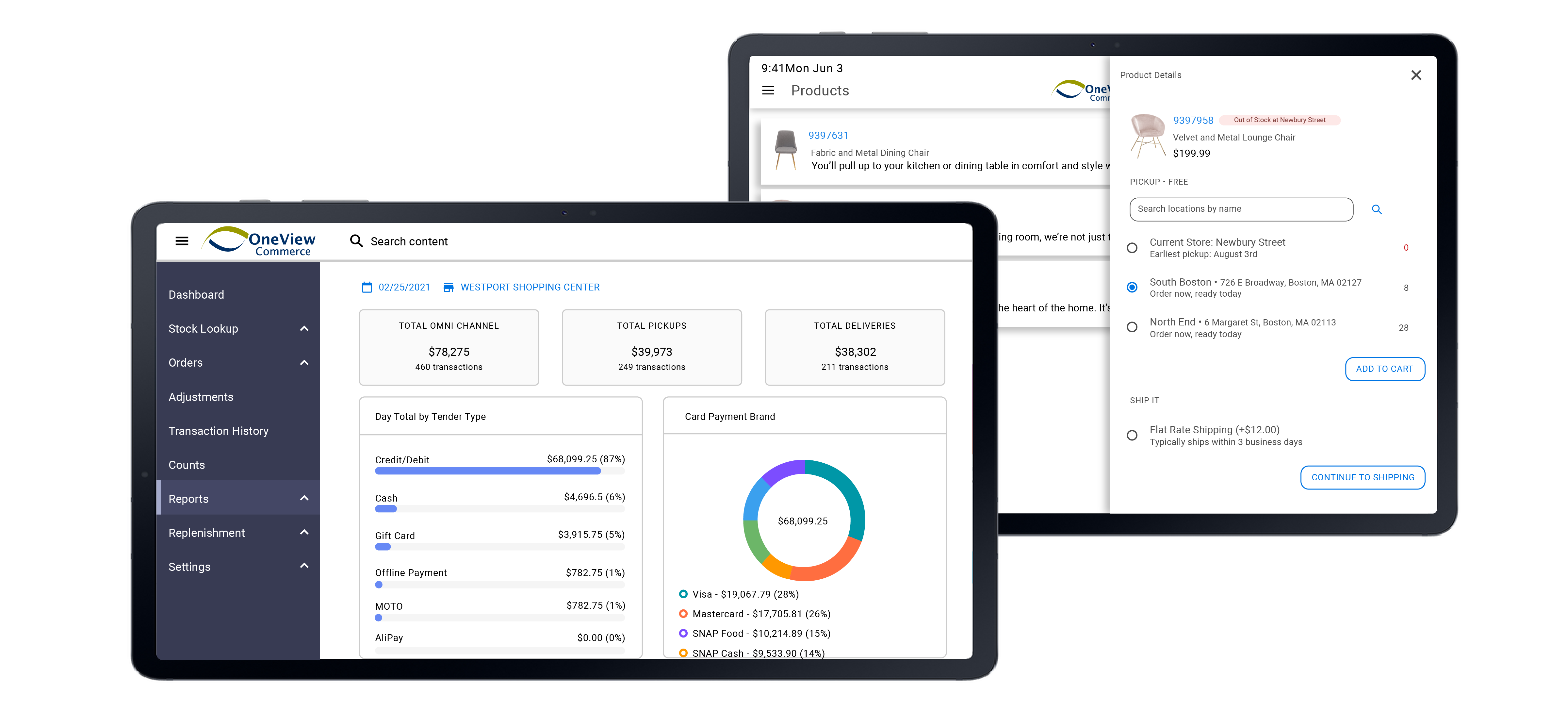Click the Search locations by name field
This screenshot has width=1568, height=711.
point(1241,209)
